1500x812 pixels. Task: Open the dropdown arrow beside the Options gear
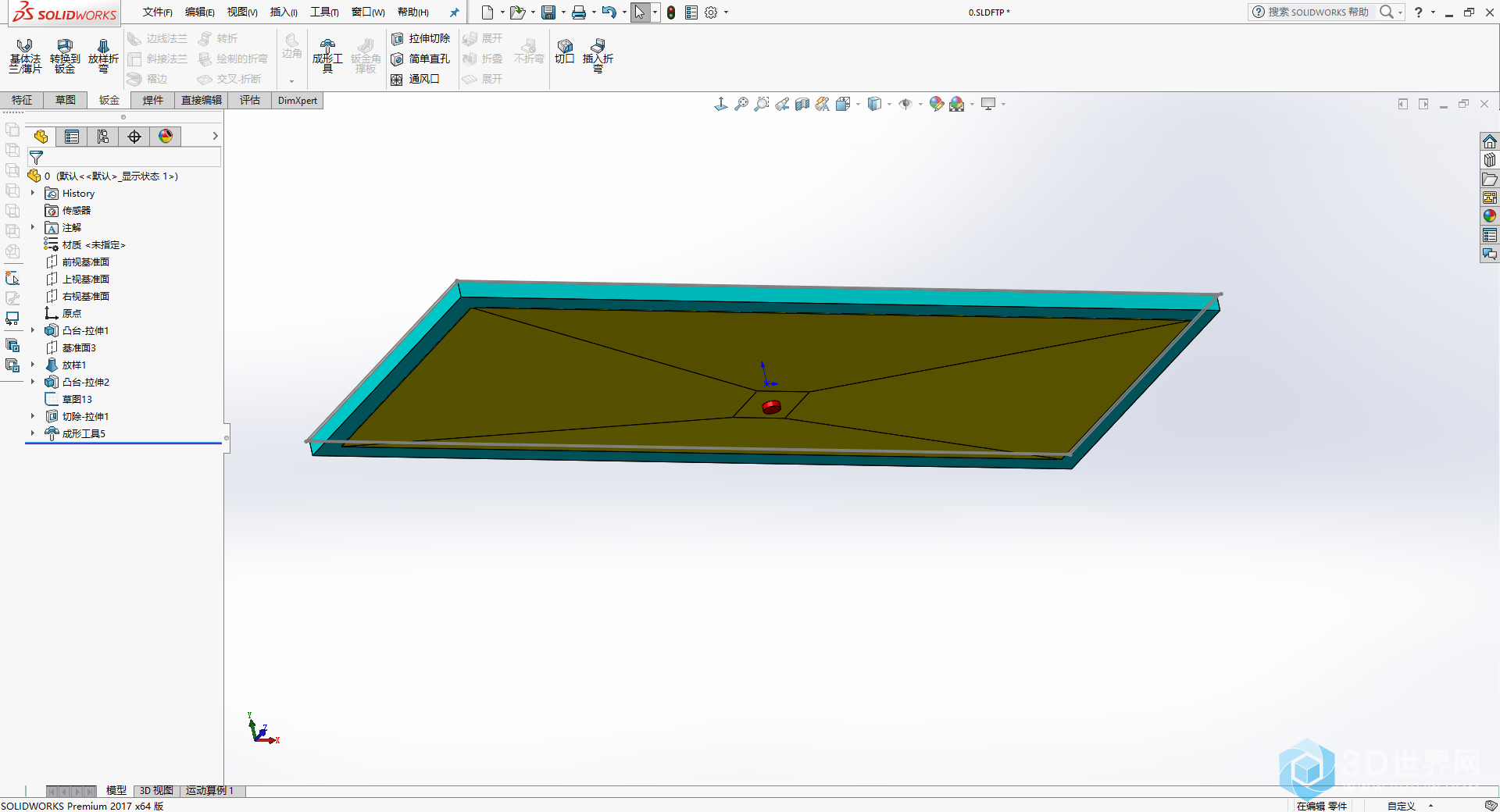point(726,12)
